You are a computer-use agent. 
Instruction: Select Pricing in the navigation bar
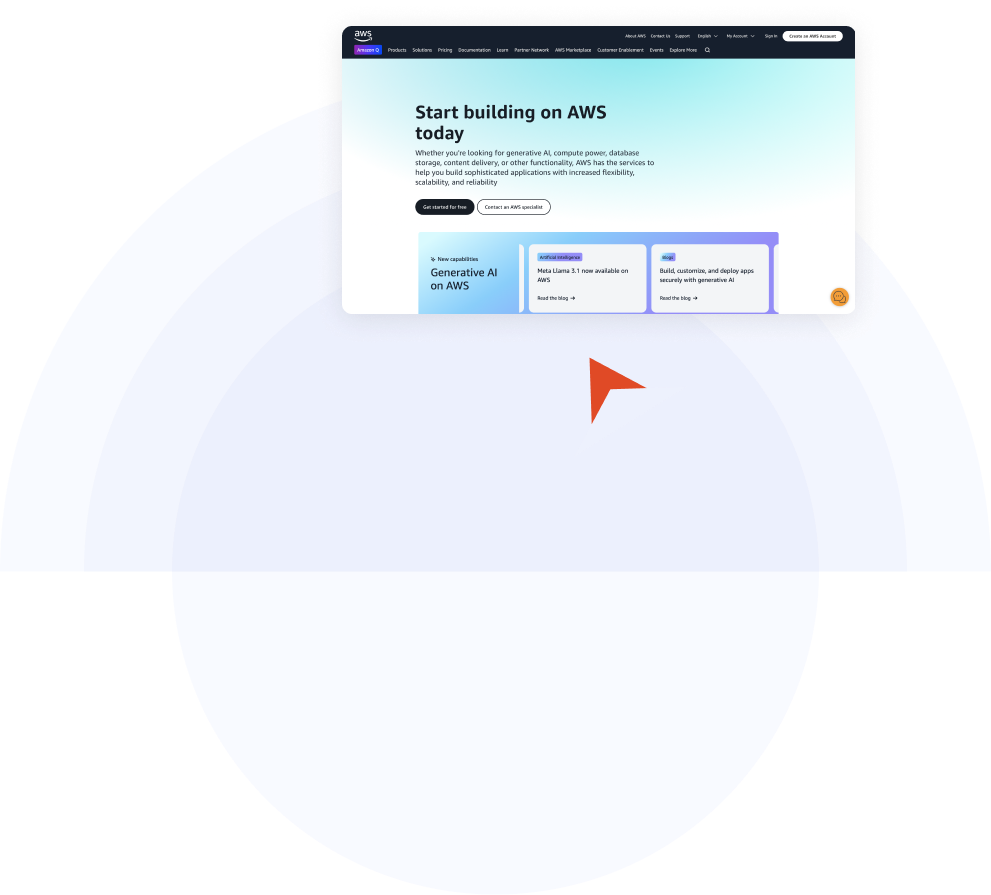coord(445,50)
